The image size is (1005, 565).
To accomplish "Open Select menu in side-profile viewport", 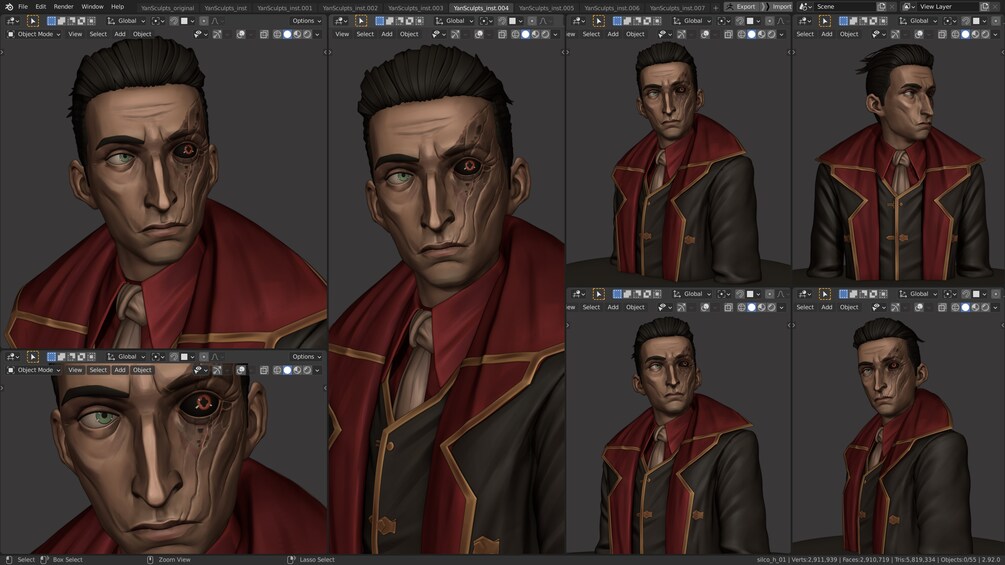I will [x=805, y=34].
